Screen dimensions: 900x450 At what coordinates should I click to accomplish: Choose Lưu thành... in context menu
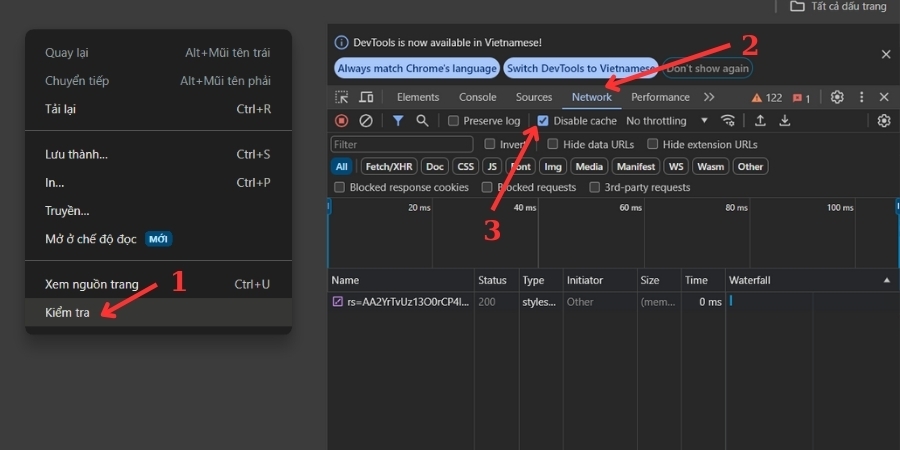point(158,154)
